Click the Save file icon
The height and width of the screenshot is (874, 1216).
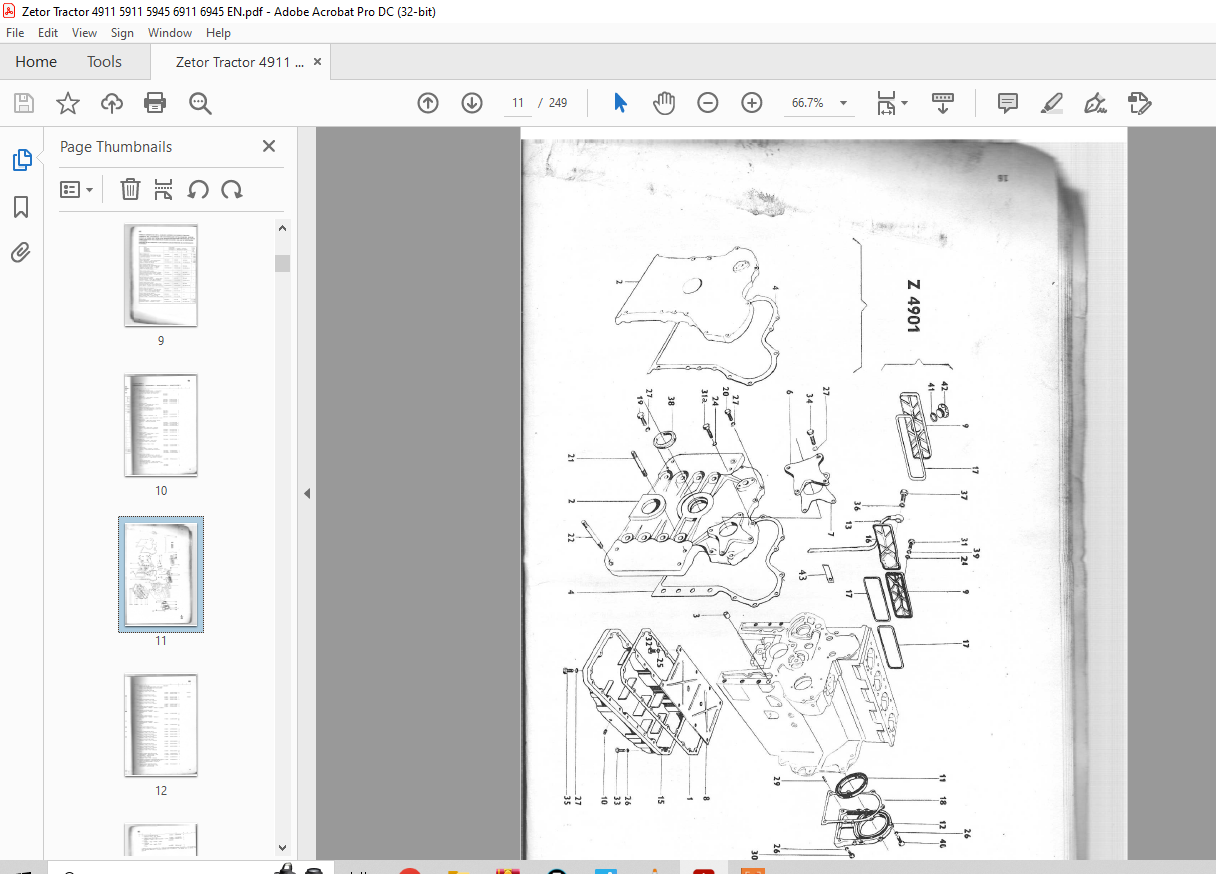[24, 103]
